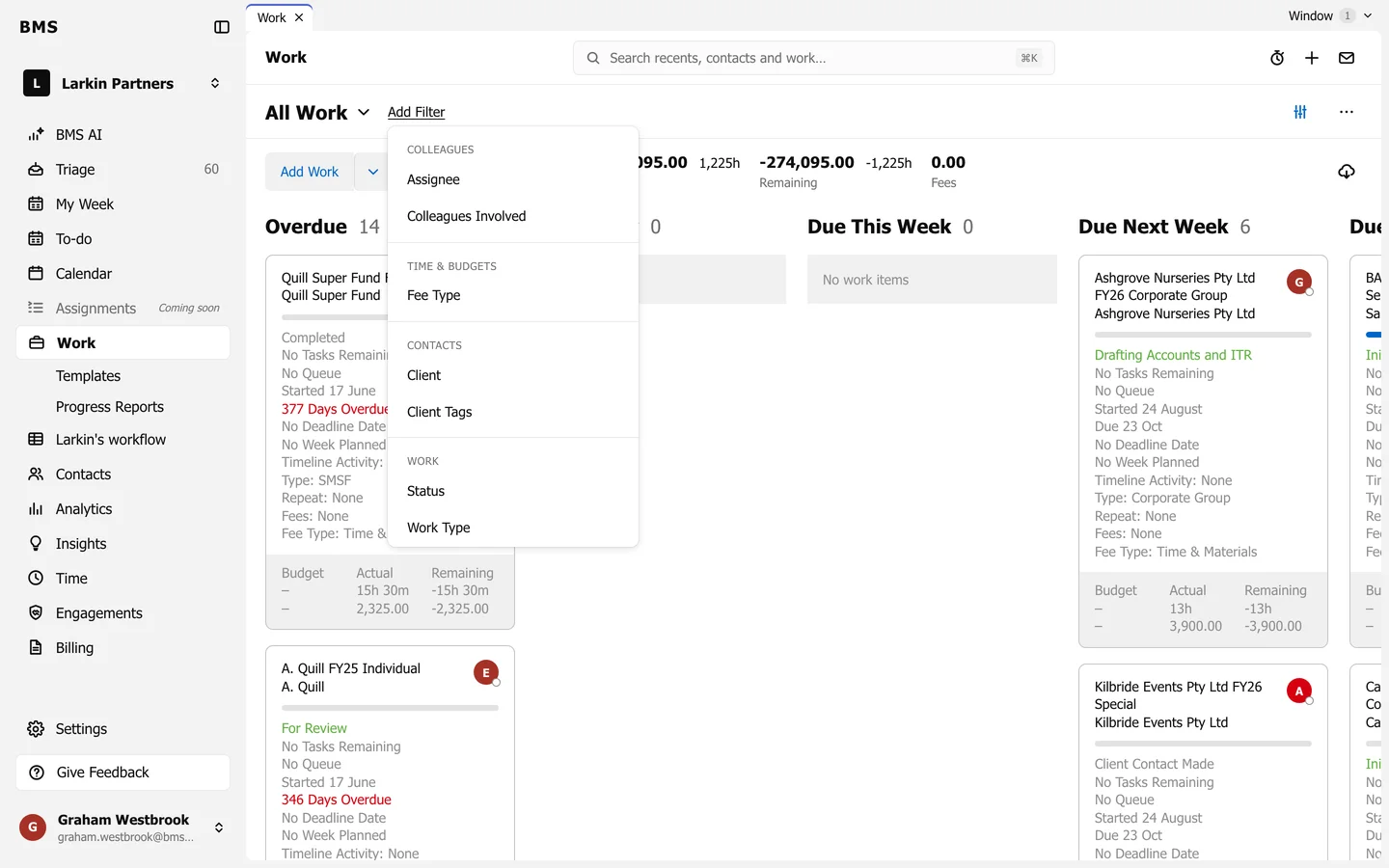Open the Ashgrove Nurseries FY26 Corporate Group card
This screenshot has height=868, width=1389.
tap(1203, 451)
